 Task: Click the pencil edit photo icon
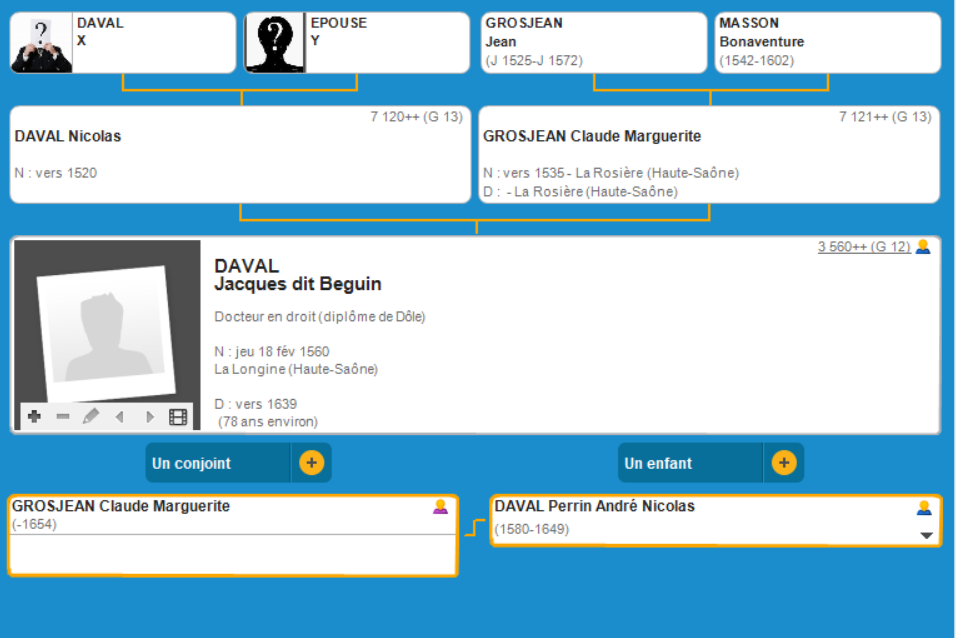91,417
